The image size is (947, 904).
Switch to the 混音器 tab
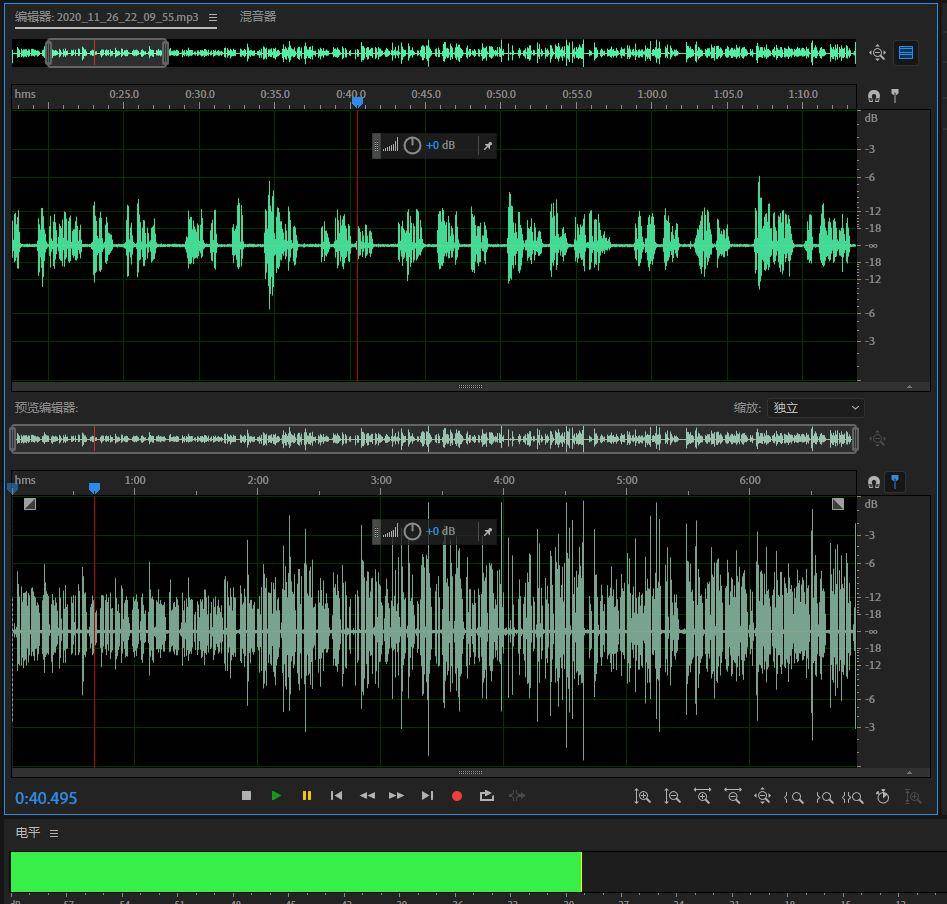(x=258, y=17)
